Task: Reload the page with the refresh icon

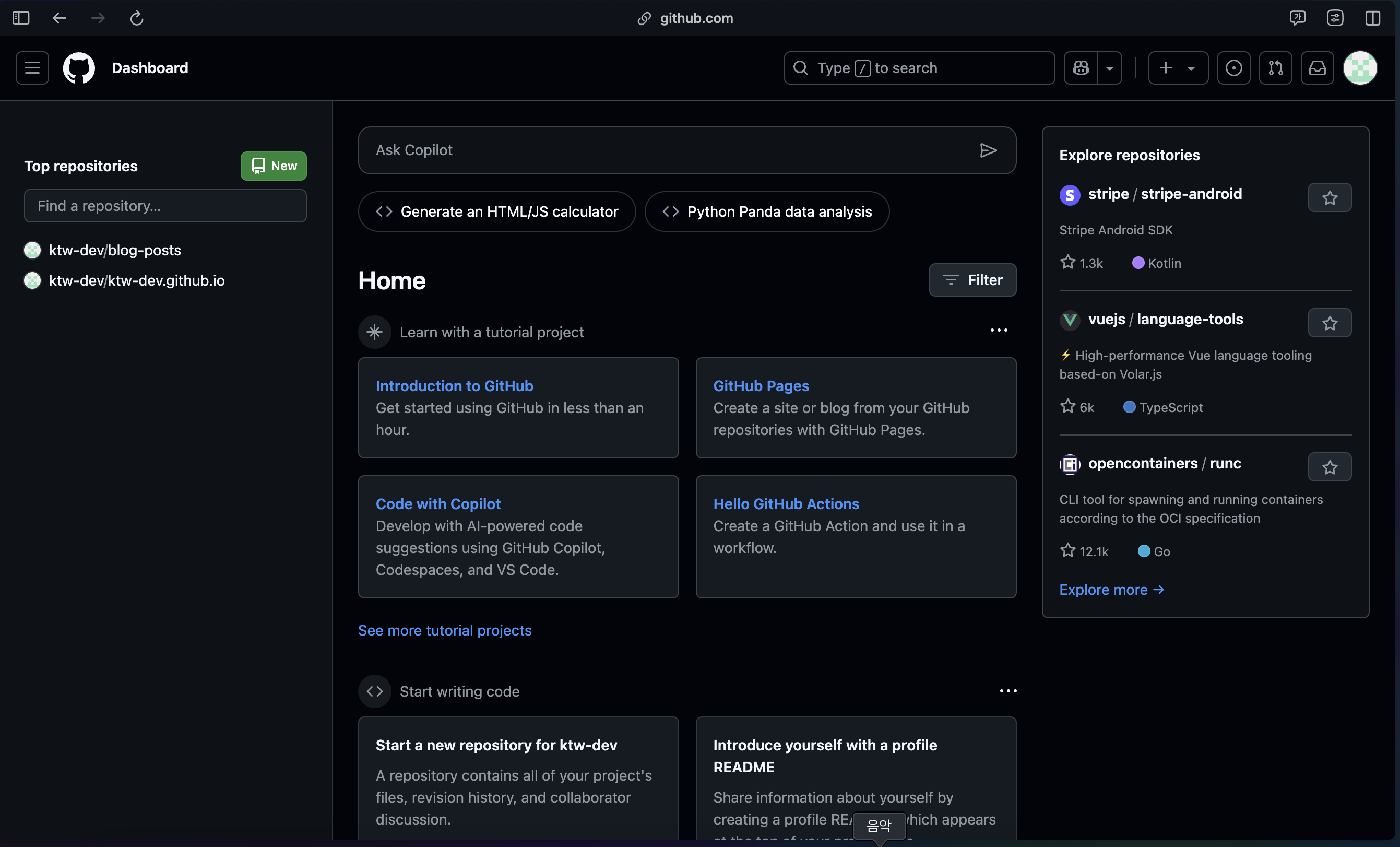Action: 137,18
